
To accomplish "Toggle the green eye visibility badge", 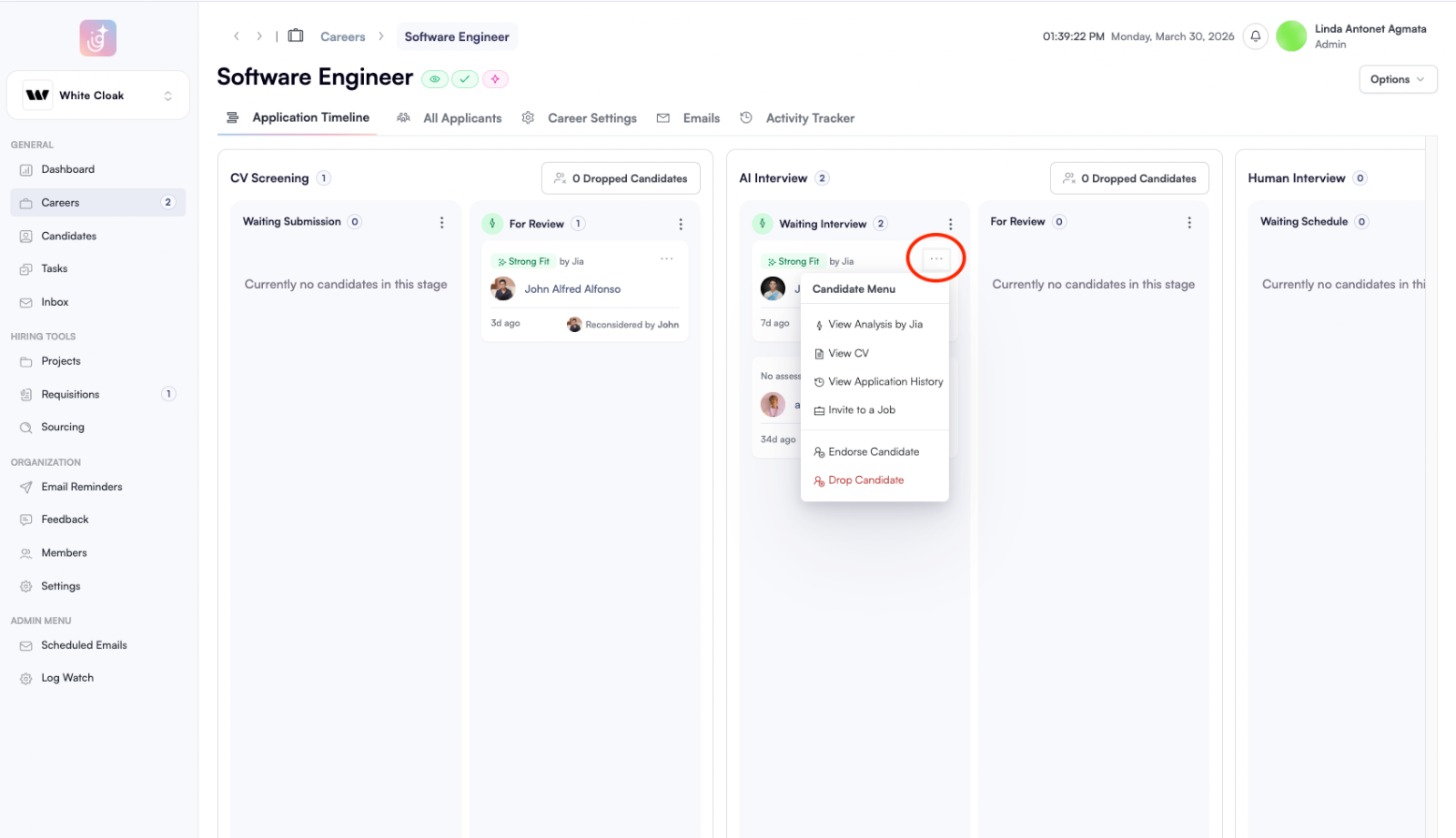I will [x=435, y=79].
